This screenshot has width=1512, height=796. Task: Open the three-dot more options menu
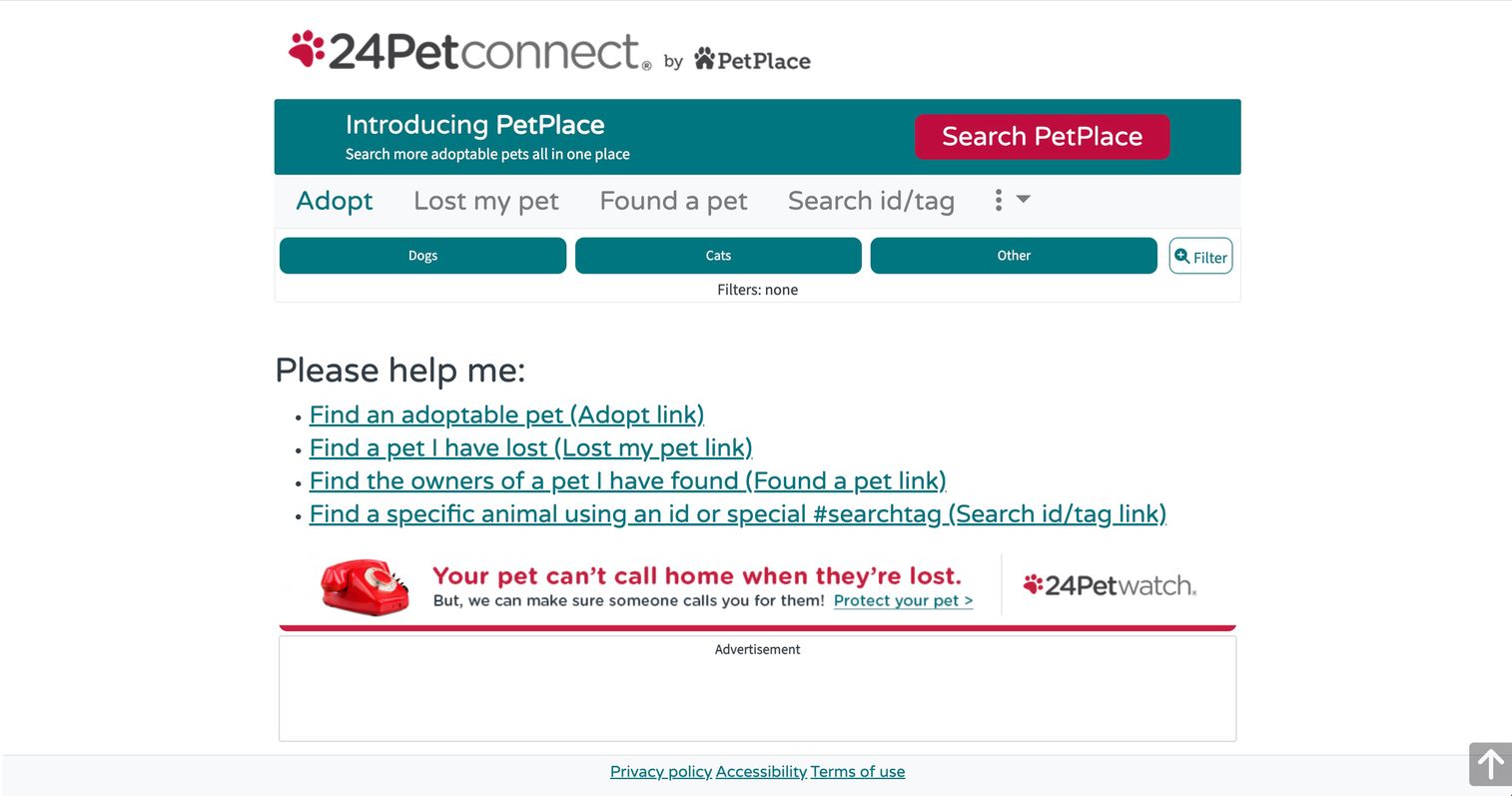click(x=998, y=200)
